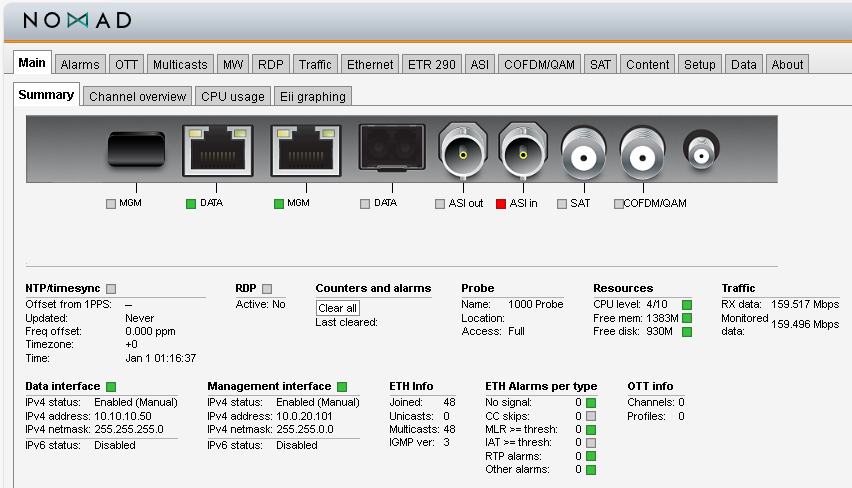Click green status indicator beside MGM label

click(x=279, y=204)
